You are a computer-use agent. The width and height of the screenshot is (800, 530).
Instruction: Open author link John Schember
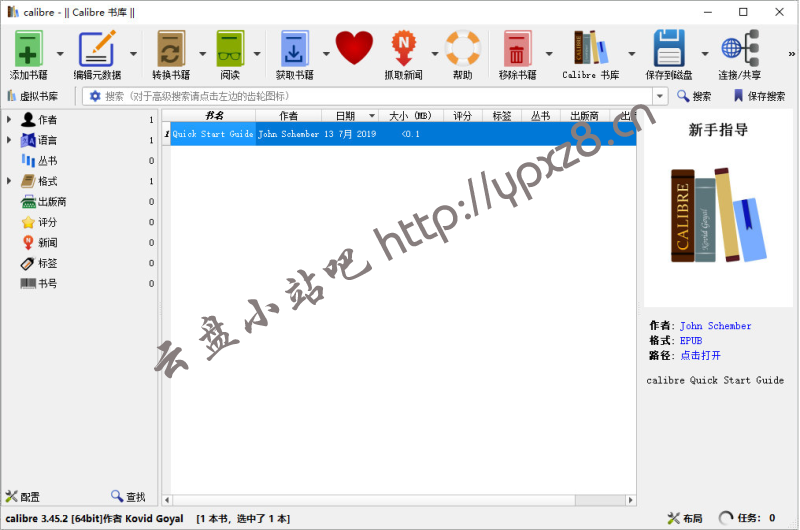click(715, 325)
